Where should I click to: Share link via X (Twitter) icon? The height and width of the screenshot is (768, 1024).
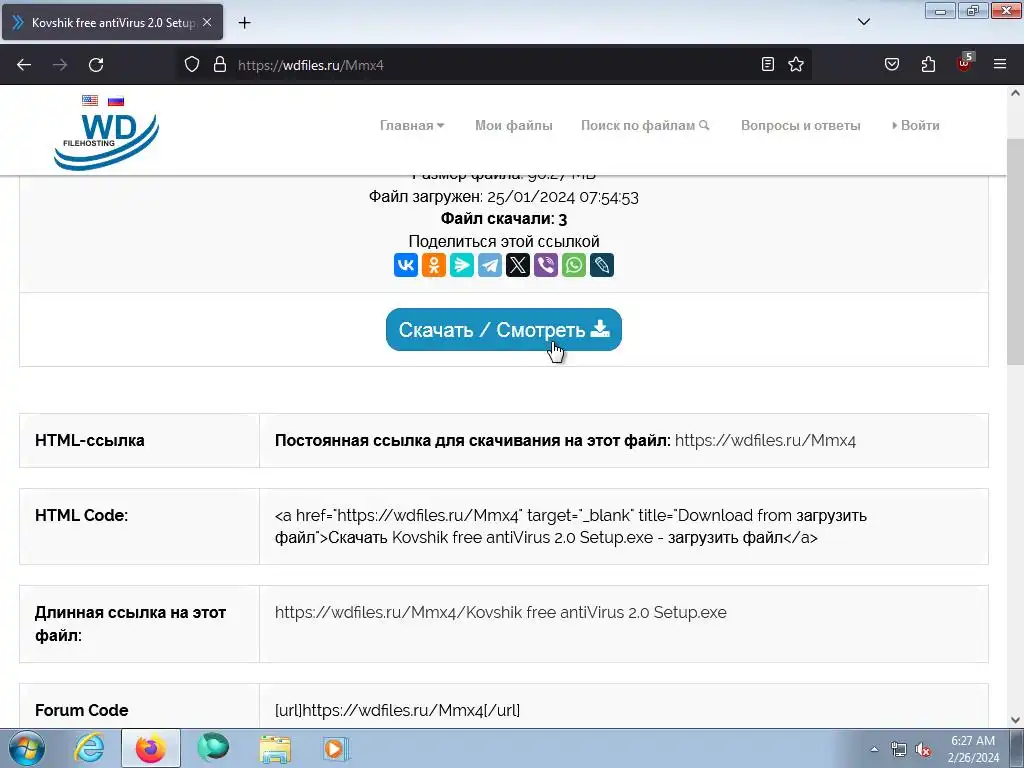(x=518, y=265)
